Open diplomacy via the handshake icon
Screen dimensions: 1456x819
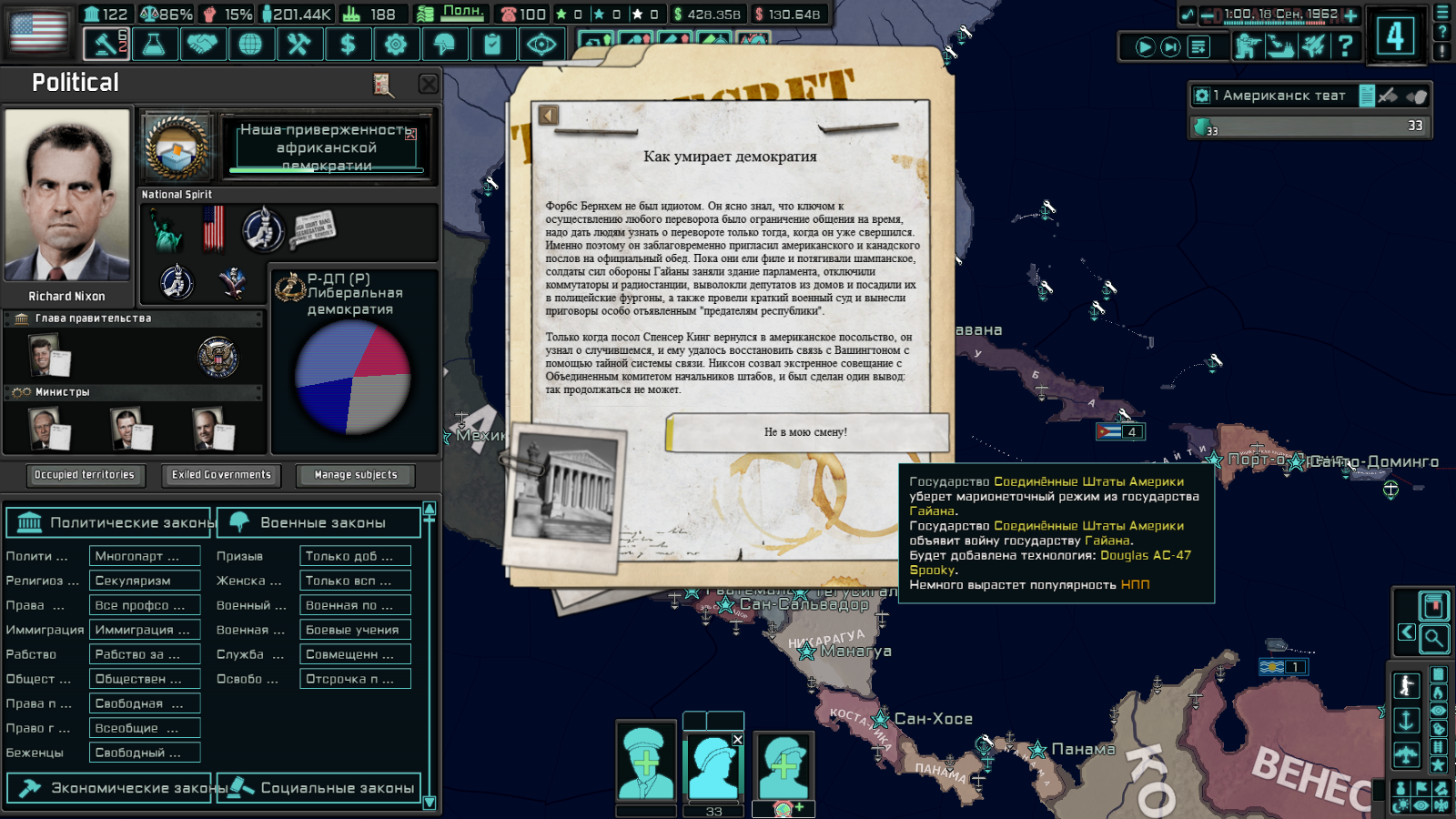(x=202, y=44)
